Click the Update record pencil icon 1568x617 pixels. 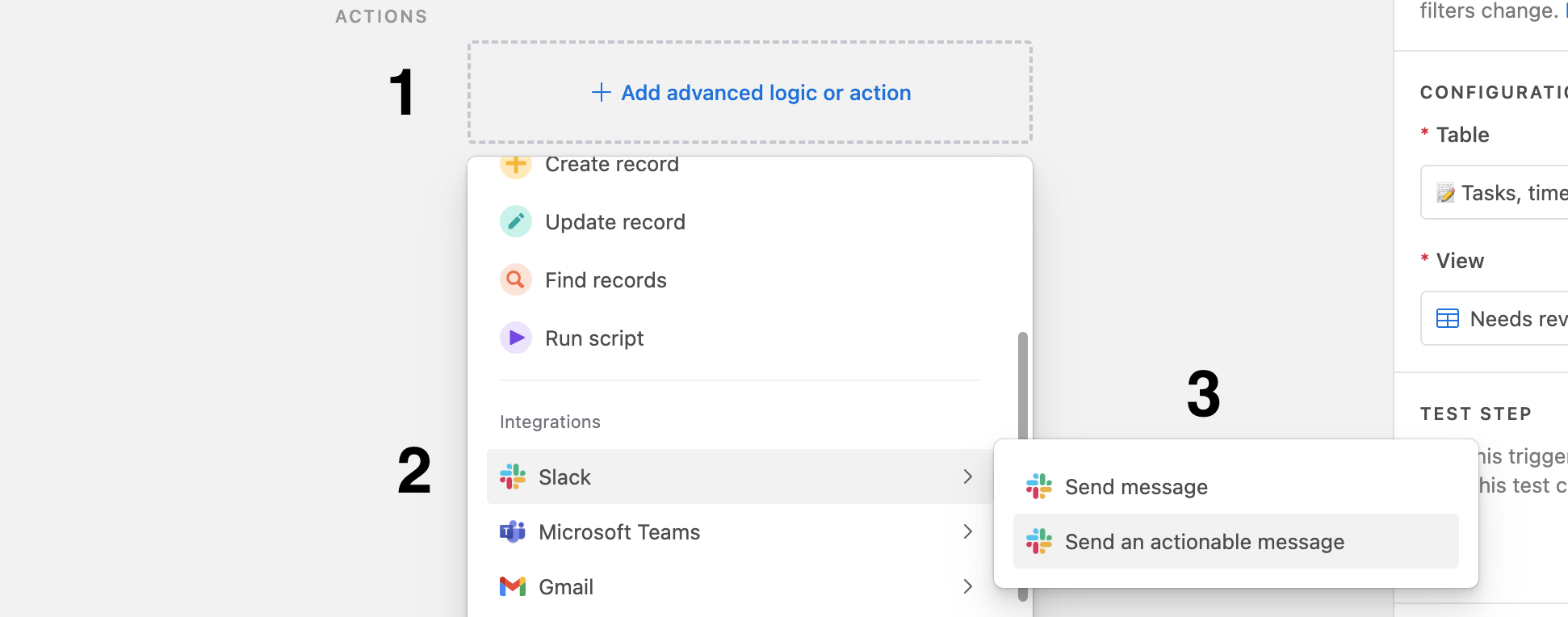(x=515, y=221)
